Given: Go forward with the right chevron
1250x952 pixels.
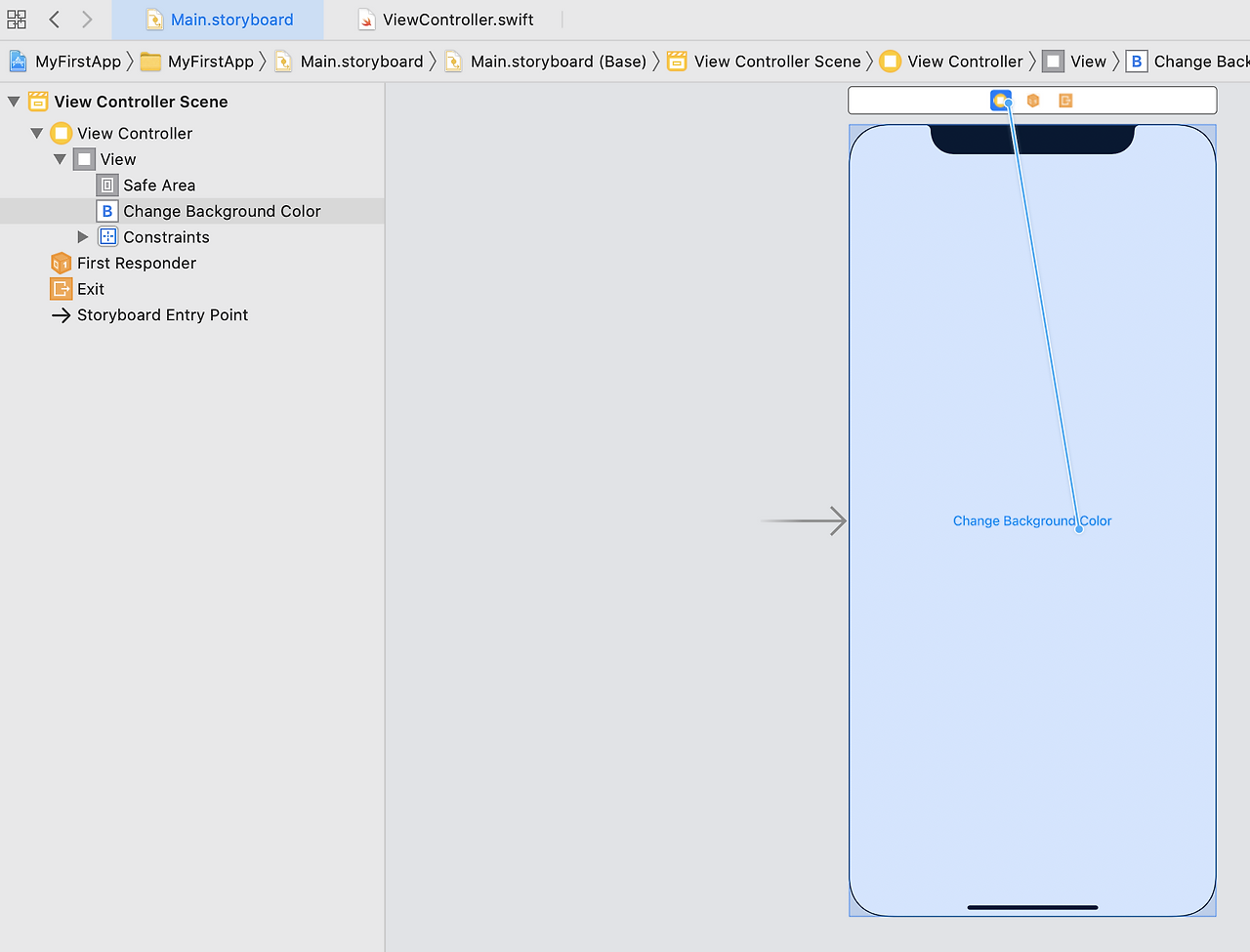Looking at the screenshot, I should click(87, 20).
